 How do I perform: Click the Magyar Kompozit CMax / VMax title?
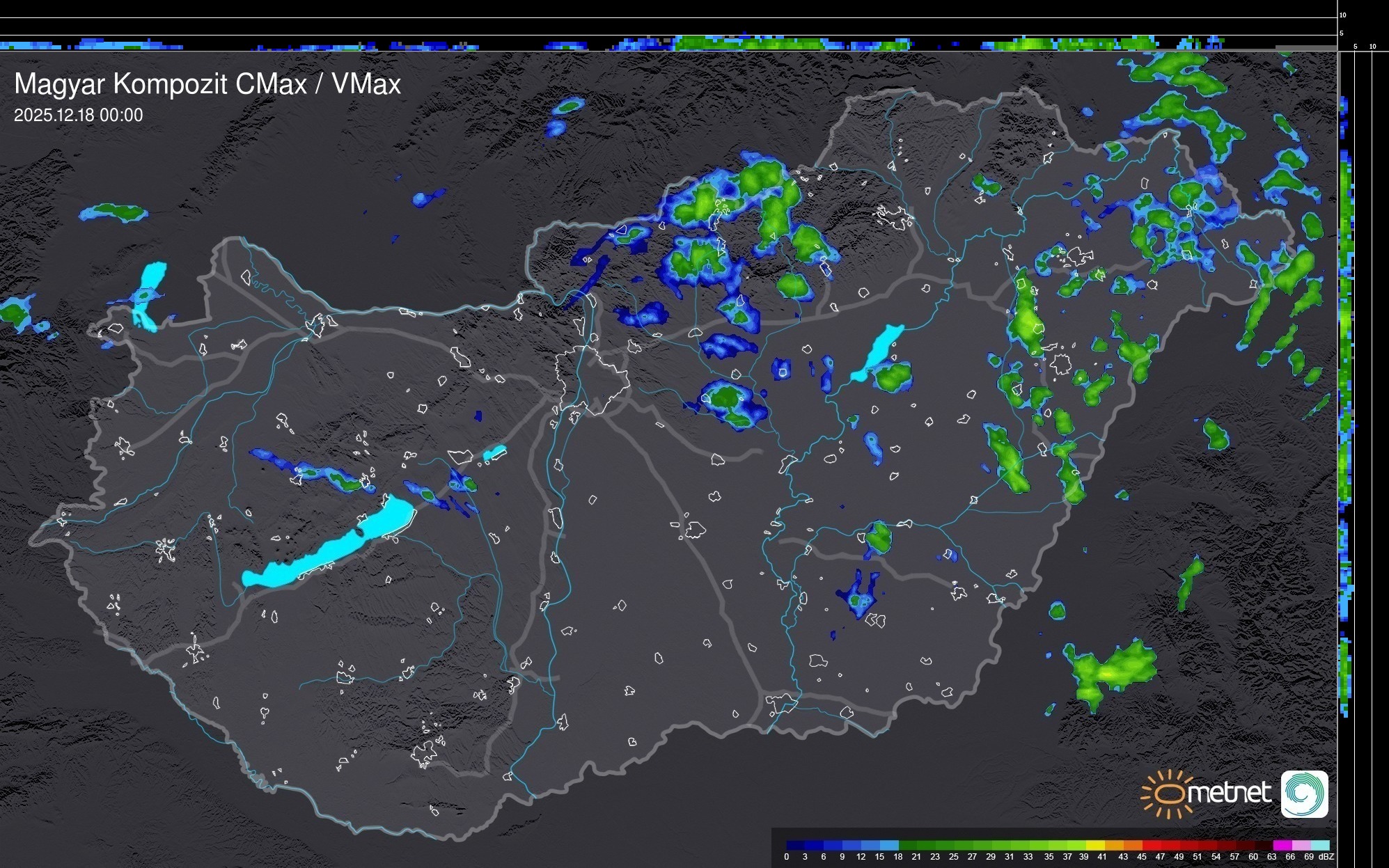pyautogui.click(x=207, y=84)
